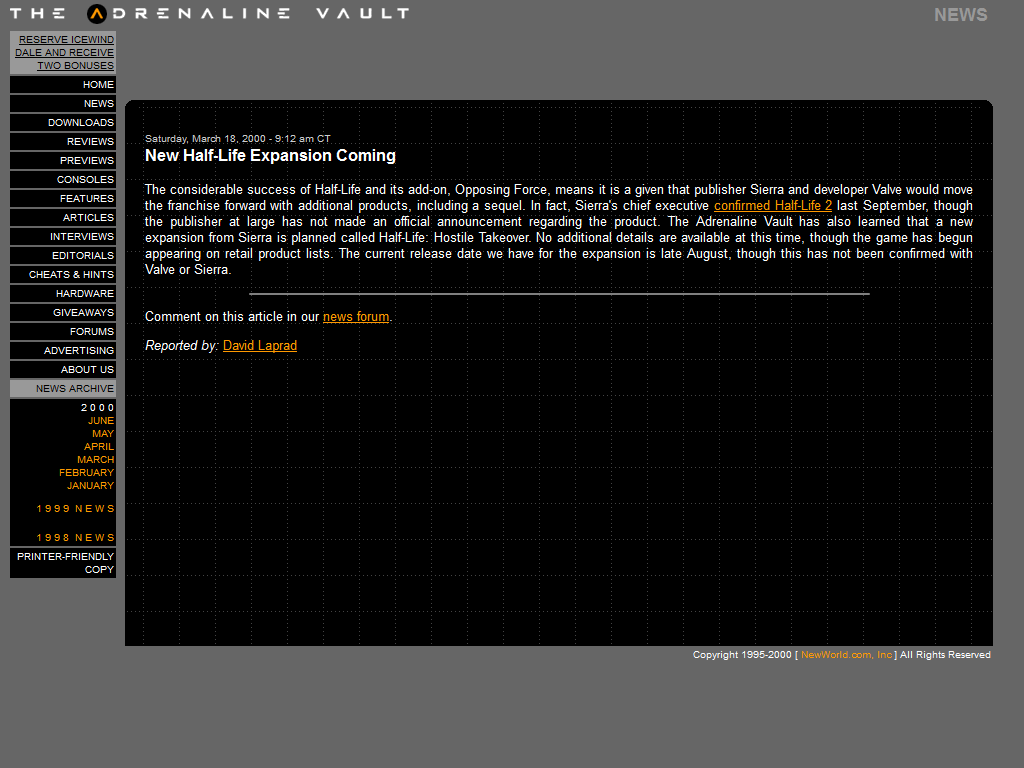Open the MARCH 2000 news archive
Screen dimensions: 1024x768
(95, 460)
